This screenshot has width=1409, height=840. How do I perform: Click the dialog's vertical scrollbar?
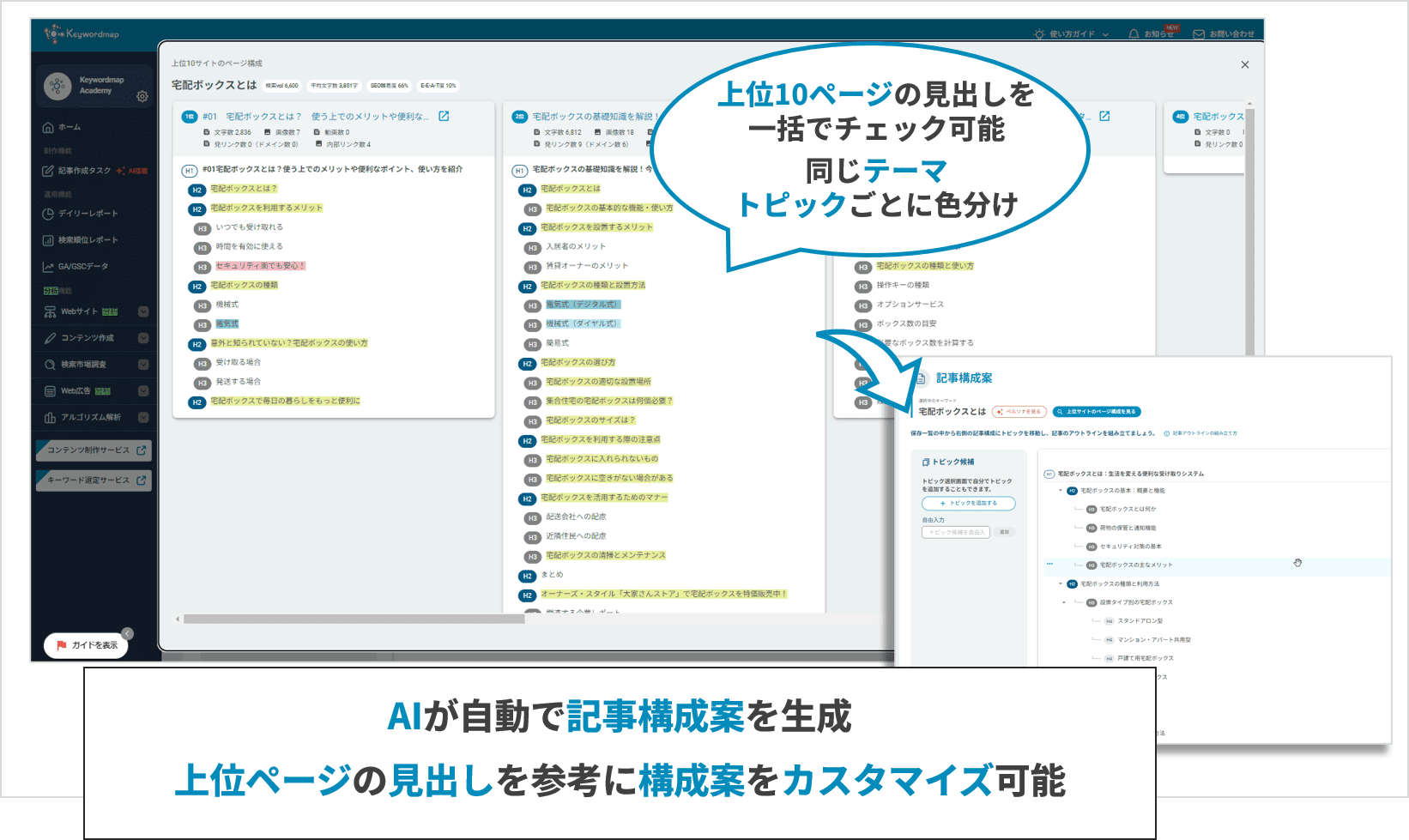pos(1250,232)
